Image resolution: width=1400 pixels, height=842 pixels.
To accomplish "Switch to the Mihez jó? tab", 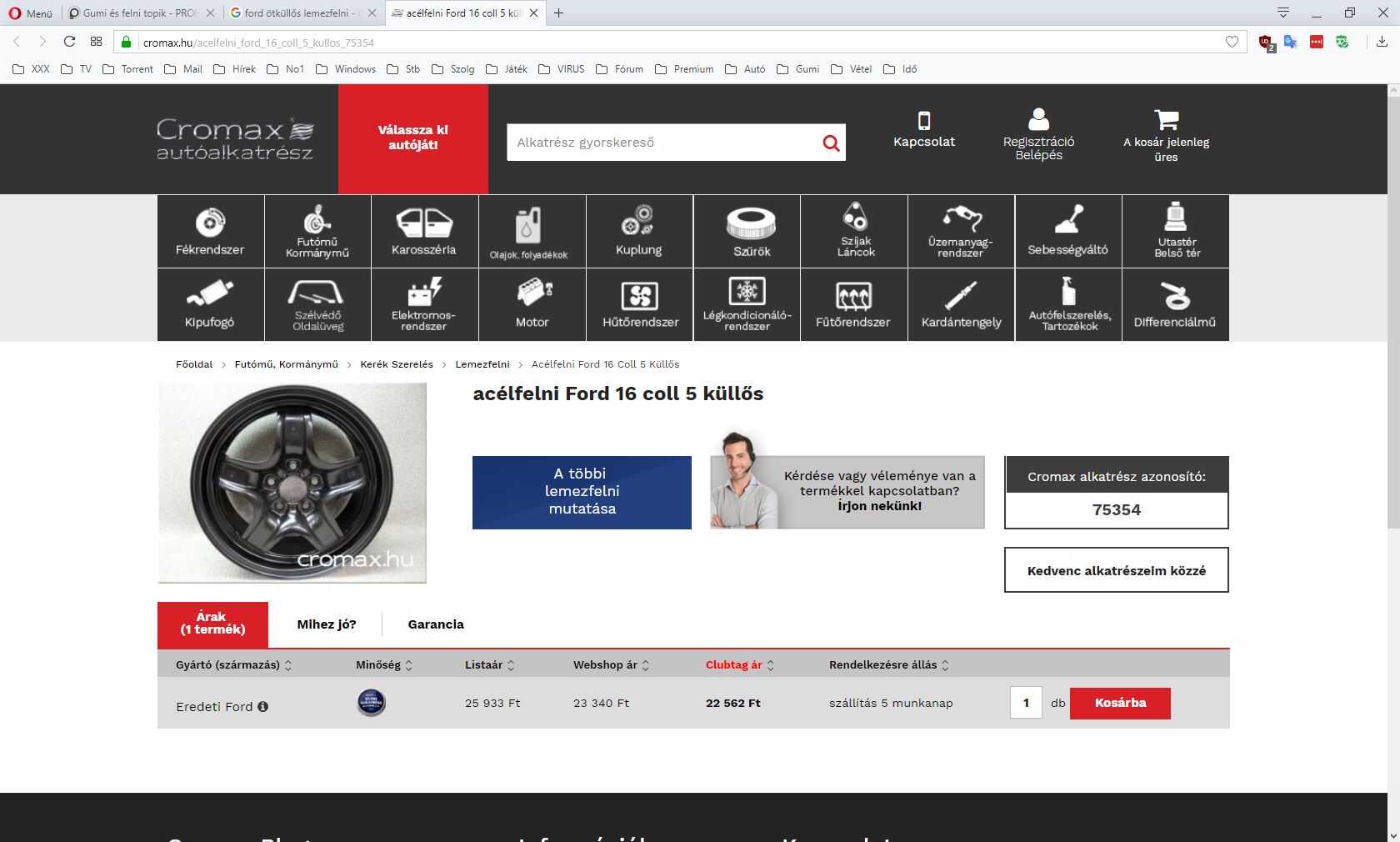I will pyautogui.click(x=327, y=624).
